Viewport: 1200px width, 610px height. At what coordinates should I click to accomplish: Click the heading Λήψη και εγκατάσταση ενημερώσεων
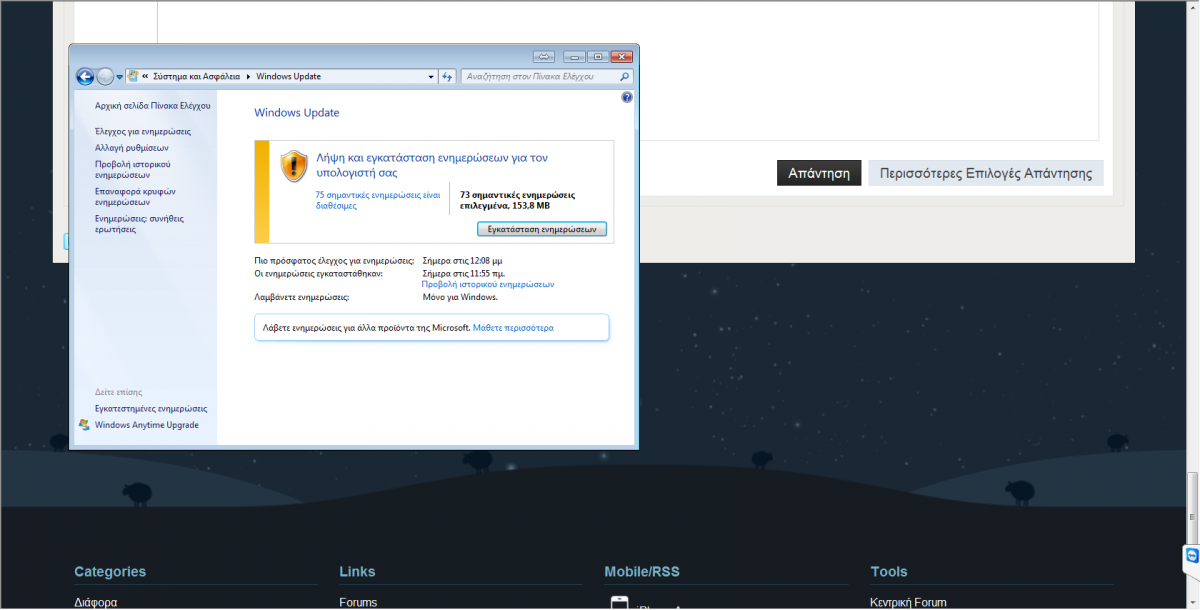point(431,165)
